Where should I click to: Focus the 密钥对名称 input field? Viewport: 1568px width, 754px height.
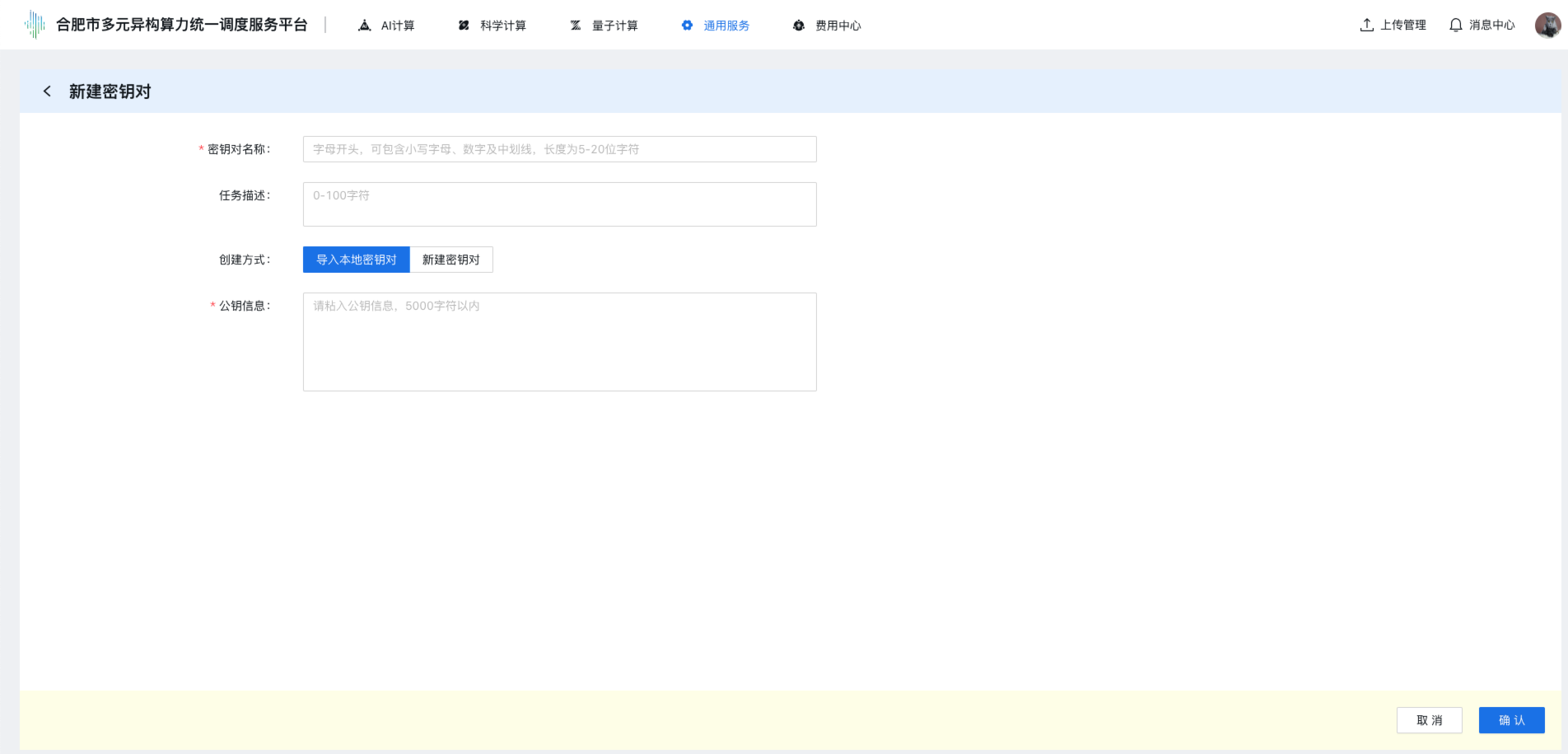pos(559,149)
